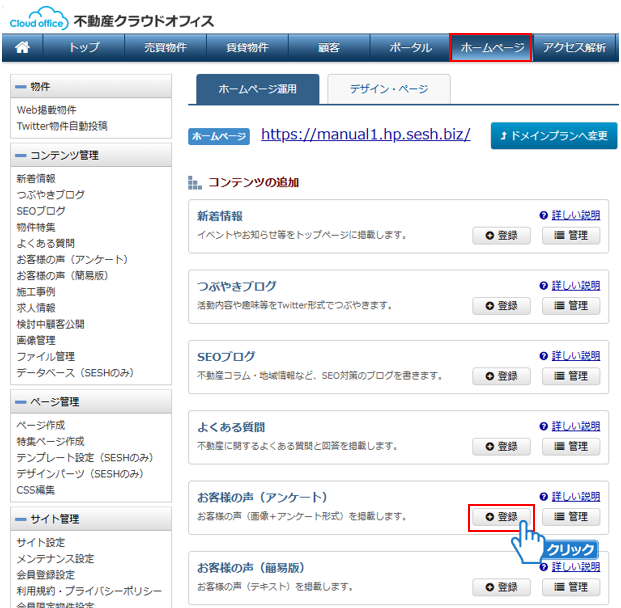Open Twitter物件自動投稿 in sidebar
The height and width of the screenshot is (608, 621).
pos(62,126)
